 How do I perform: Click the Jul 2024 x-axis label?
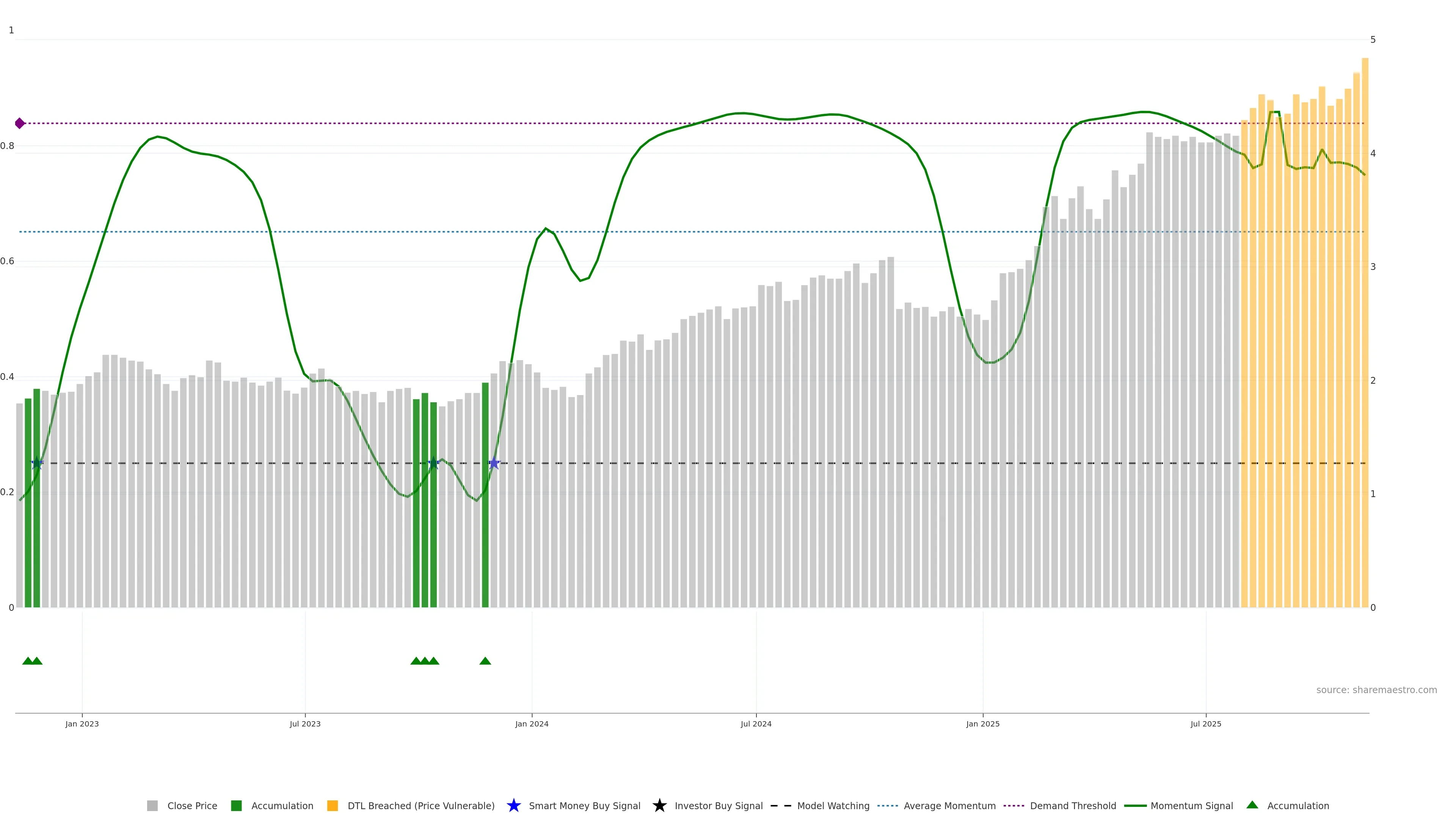click(756, 723)
